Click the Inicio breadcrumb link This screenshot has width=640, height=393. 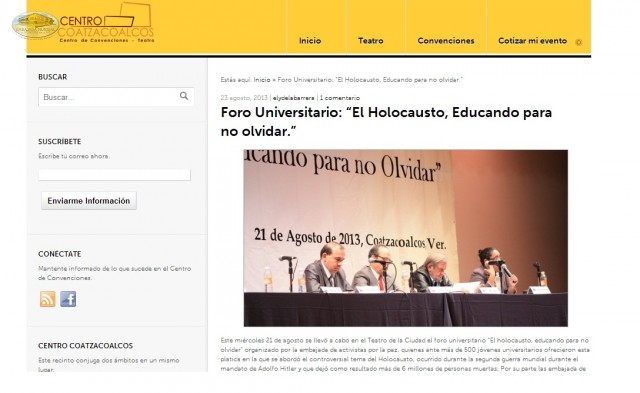(262, 80)
